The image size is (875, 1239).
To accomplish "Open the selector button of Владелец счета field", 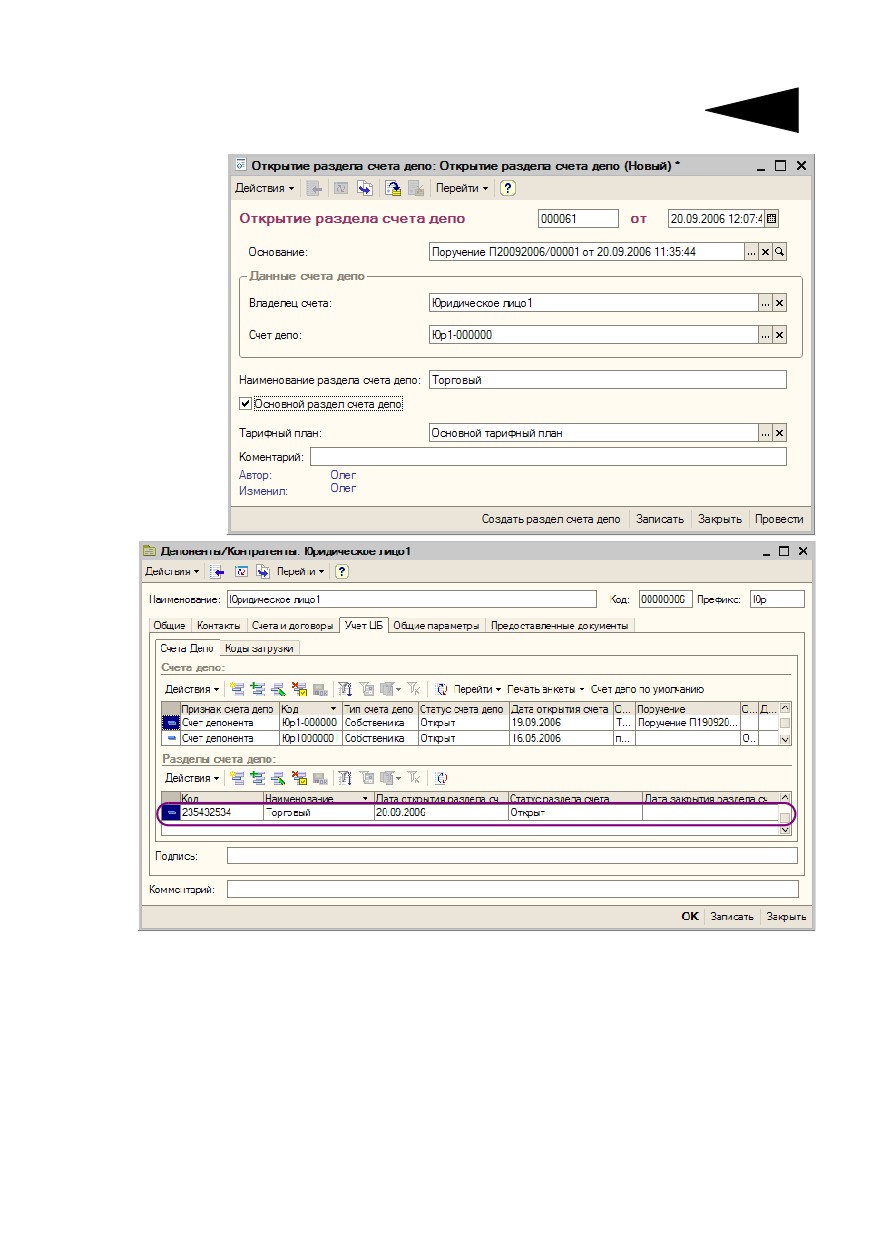I will point(766,303).
